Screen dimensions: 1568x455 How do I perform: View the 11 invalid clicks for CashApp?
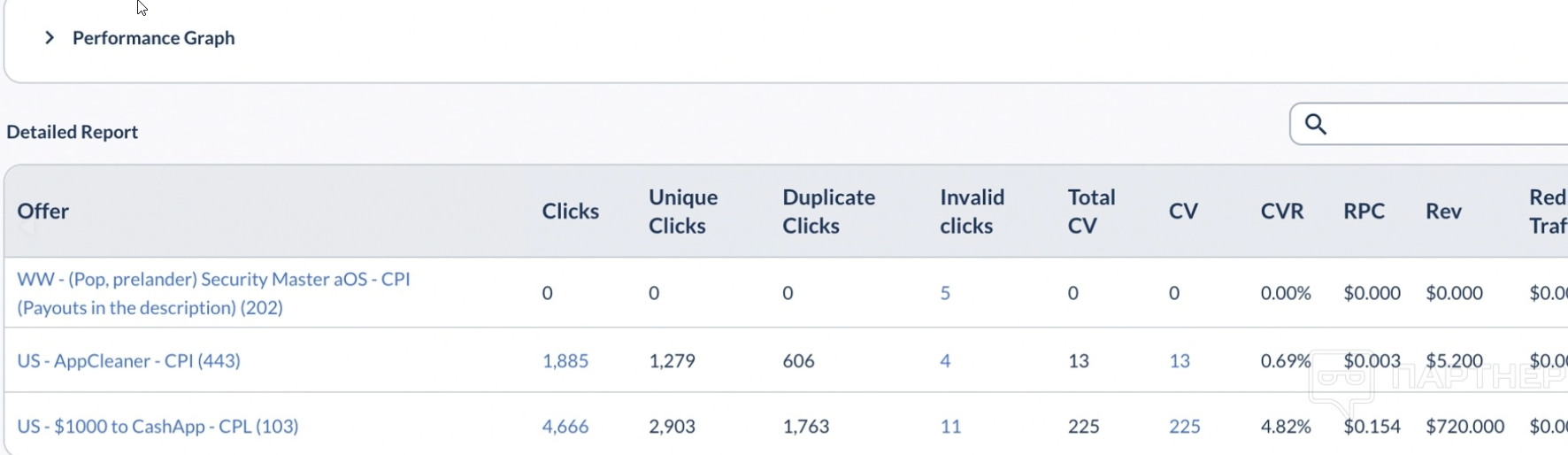(x=950, y=427)
